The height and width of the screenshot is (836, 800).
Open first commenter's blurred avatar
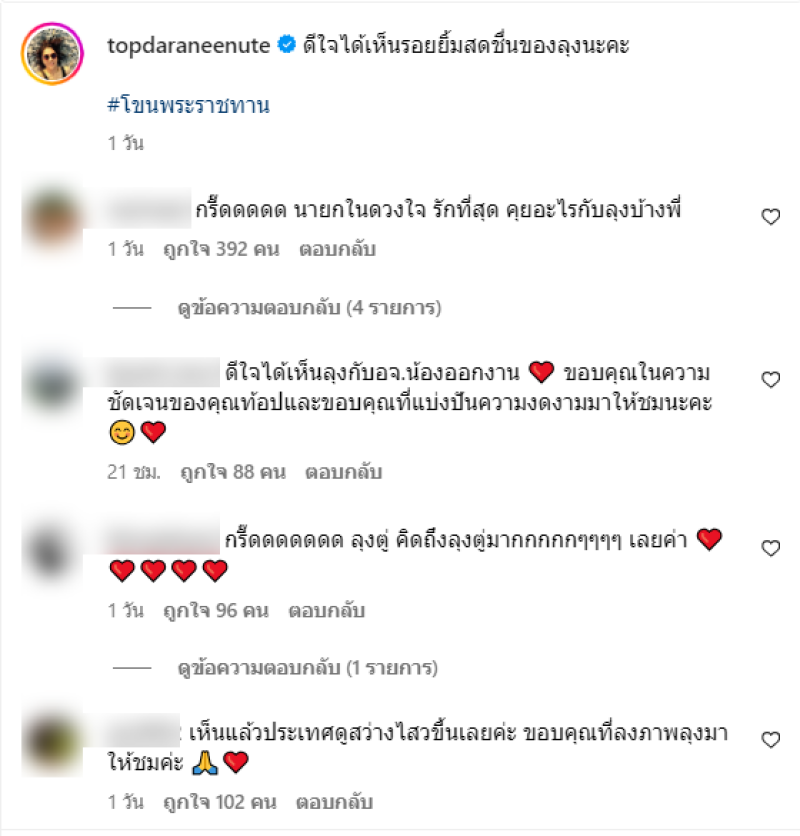point(52,220)
